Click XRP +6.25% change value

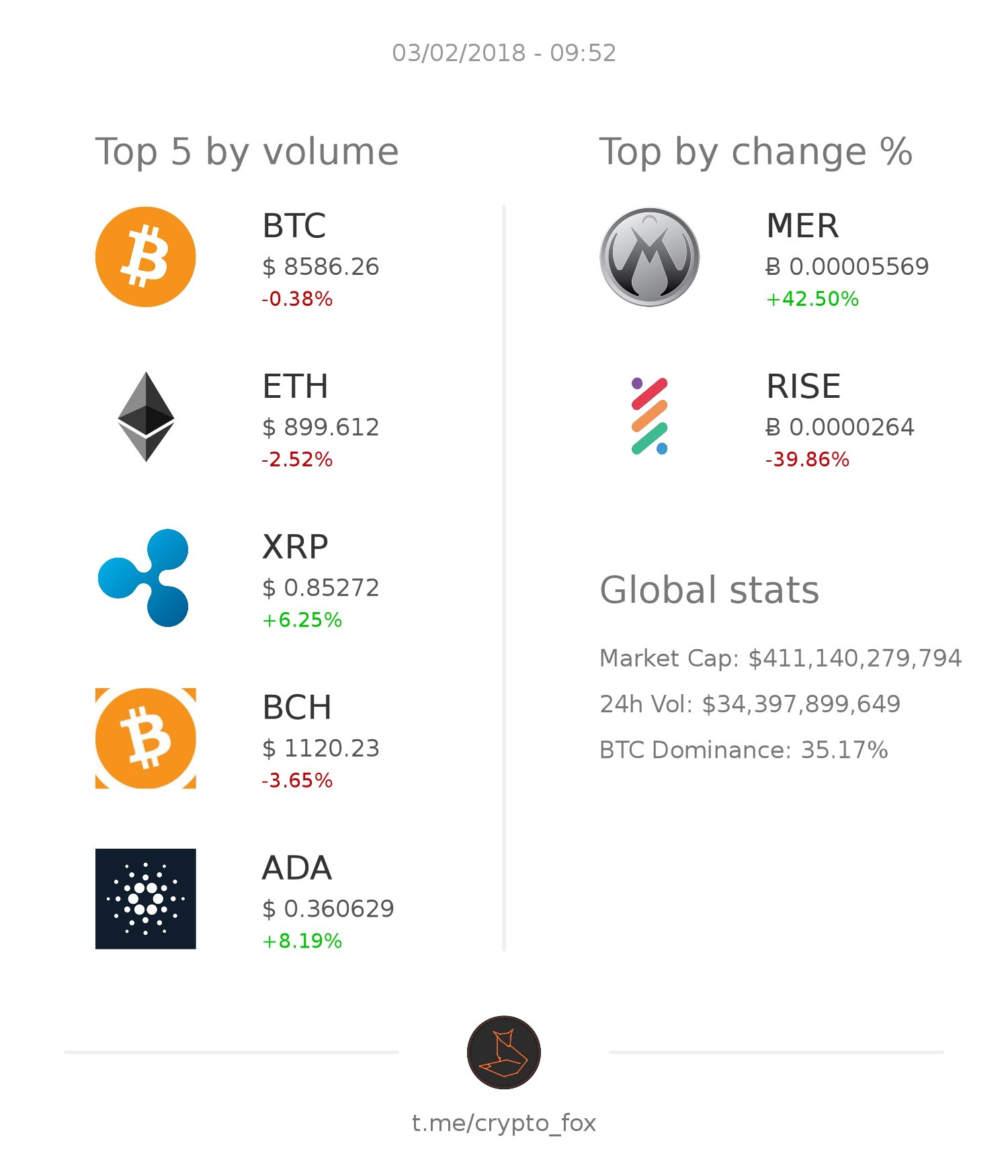point(302,620)
